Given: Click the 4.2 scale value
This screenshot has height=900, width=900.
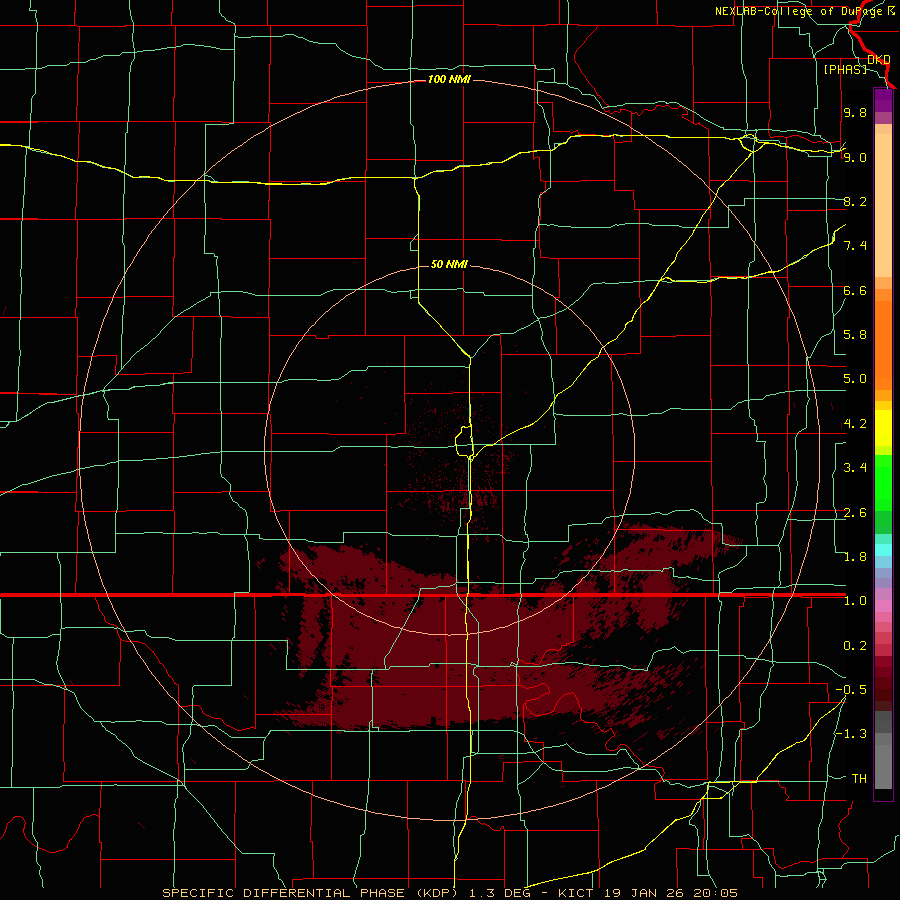Looking at the screenshot, I should tap(855, 424).
